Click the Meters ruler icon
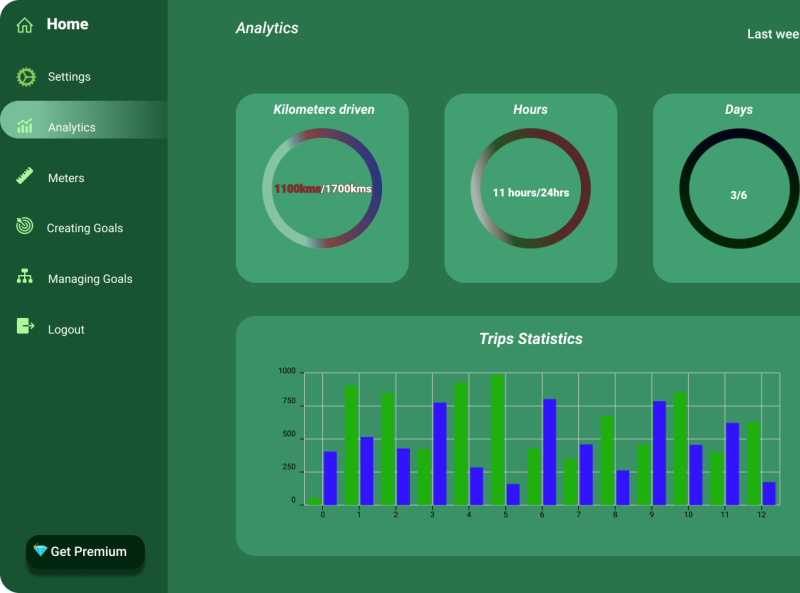The height and width of the screenshot is (593, 800). coord(22,177)
